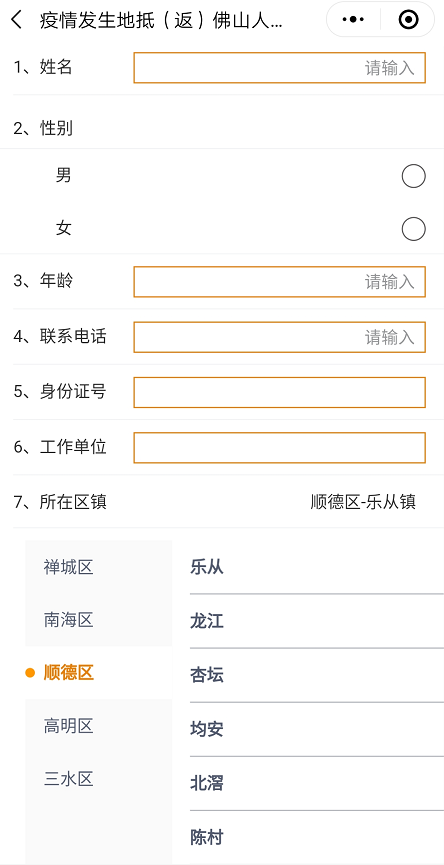Viewport: 444px width, 865px height.
Task: Switch to 禅城区 in district list
Action: tap(99, 567)
